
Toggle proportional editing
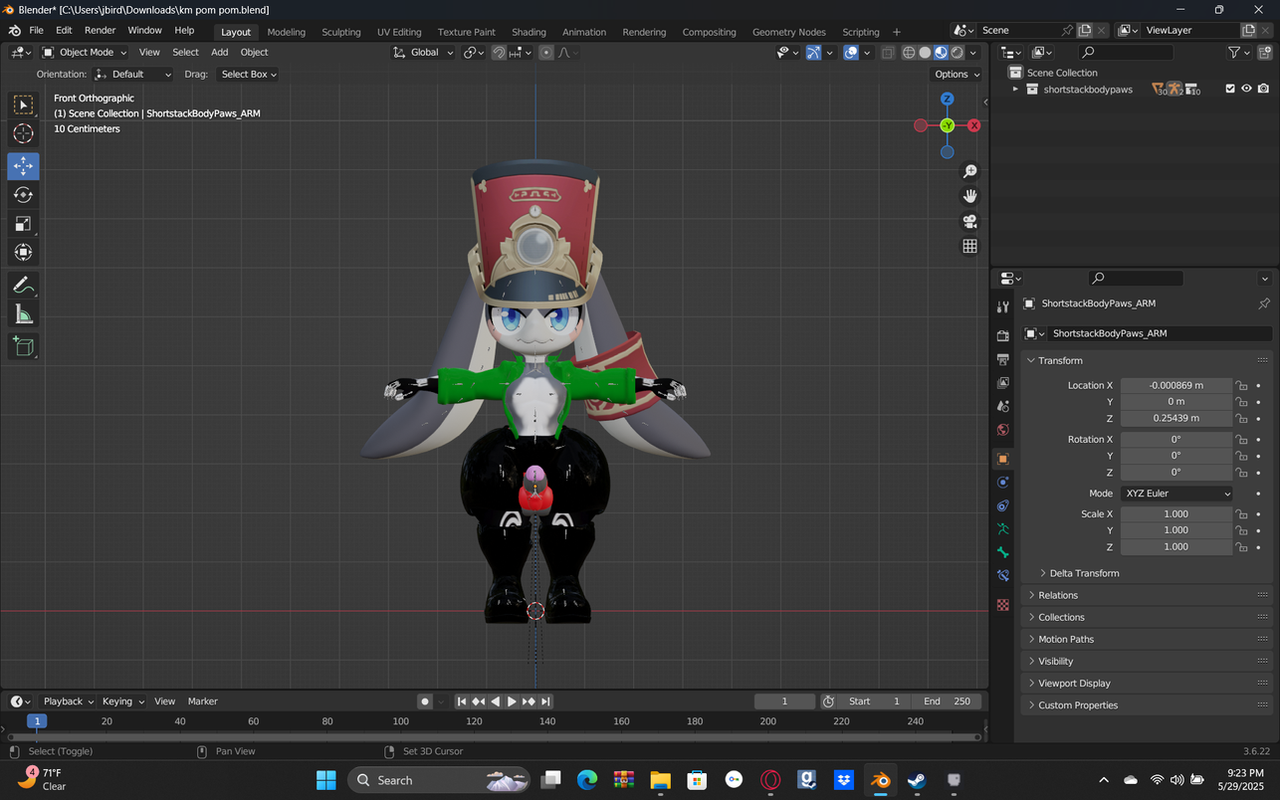tap(546, 52)
